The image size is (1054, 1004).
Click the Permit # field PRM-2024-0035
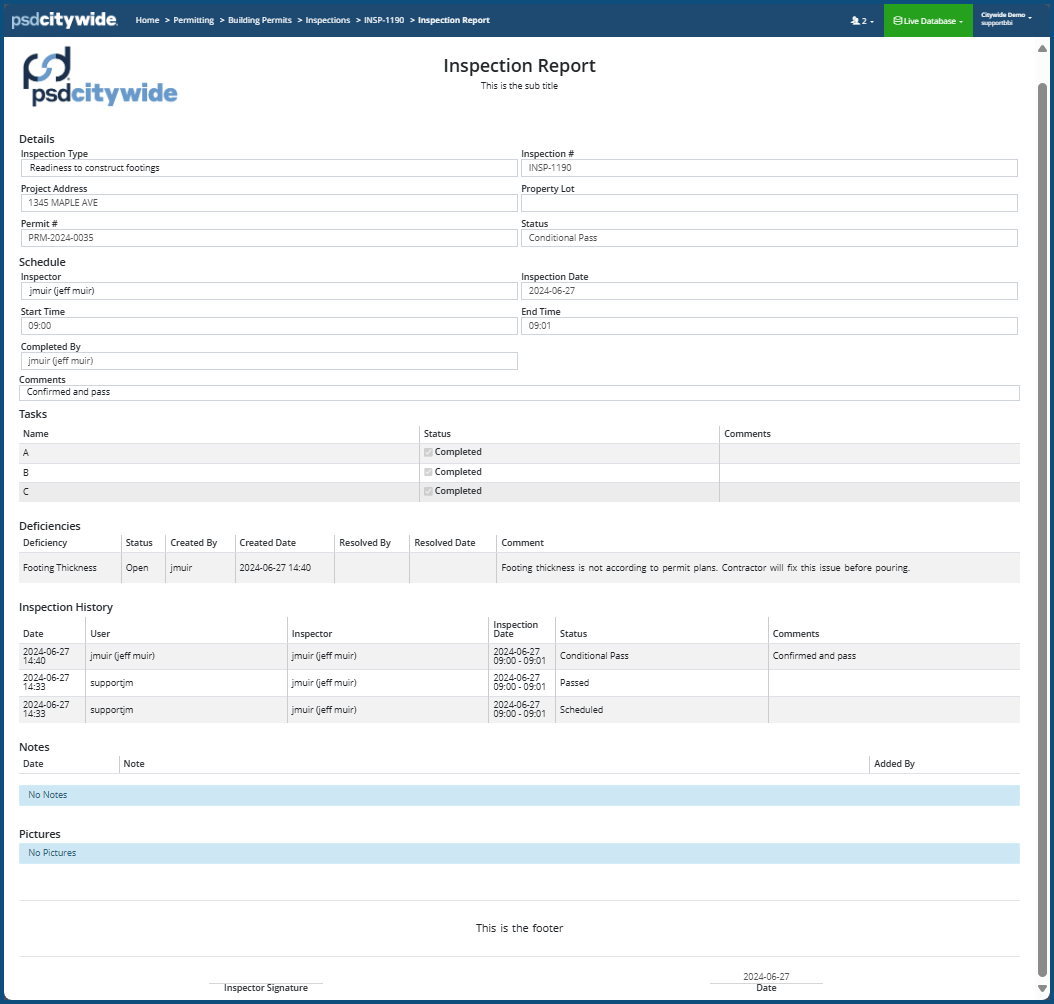pyautogui.click(x=269, y=238)
